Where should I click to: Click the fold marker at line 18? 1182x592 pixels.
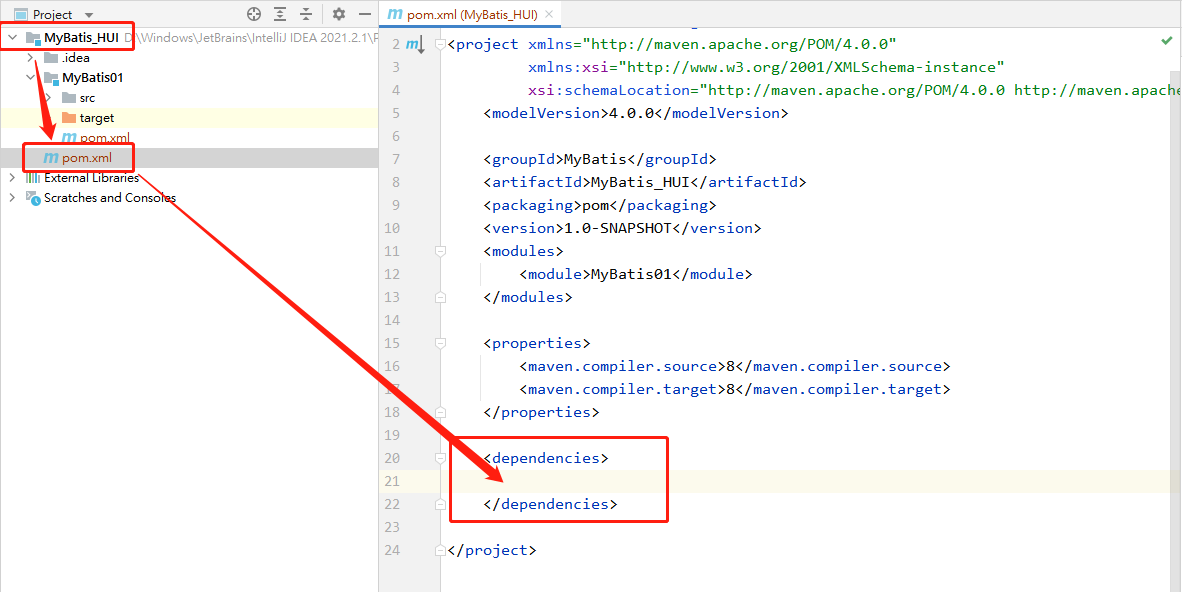tap(441, 412)
